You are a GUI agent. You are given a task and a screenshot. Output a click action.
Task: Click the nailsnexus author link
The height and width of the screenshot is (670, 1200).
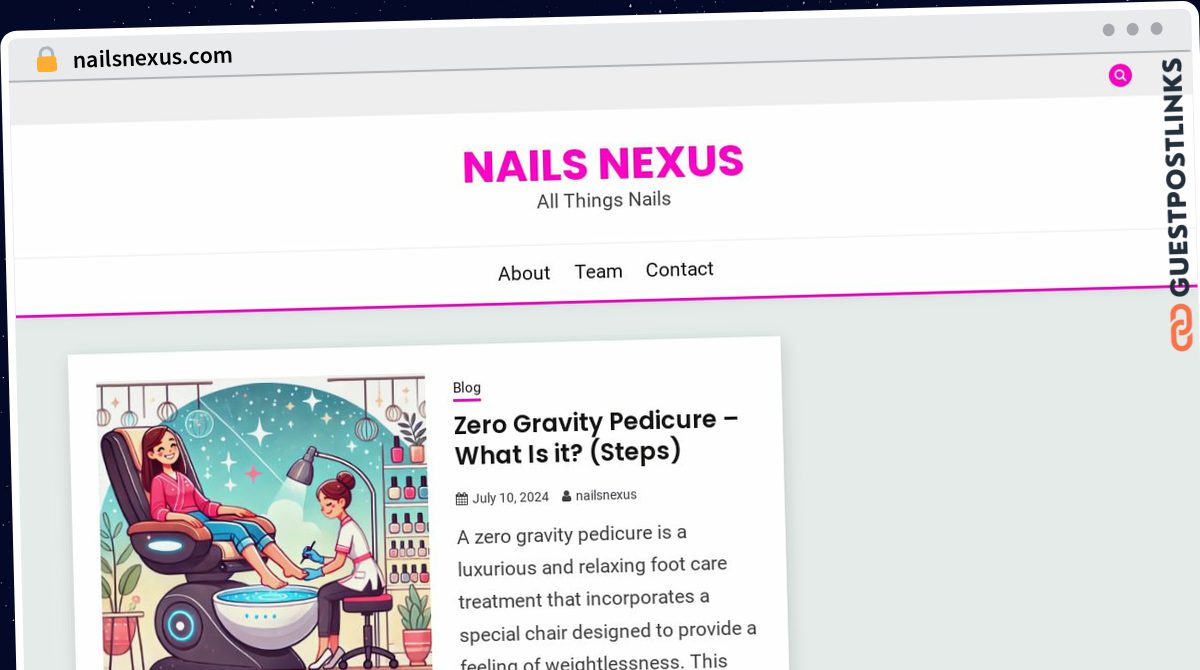[x=606, y=495]
